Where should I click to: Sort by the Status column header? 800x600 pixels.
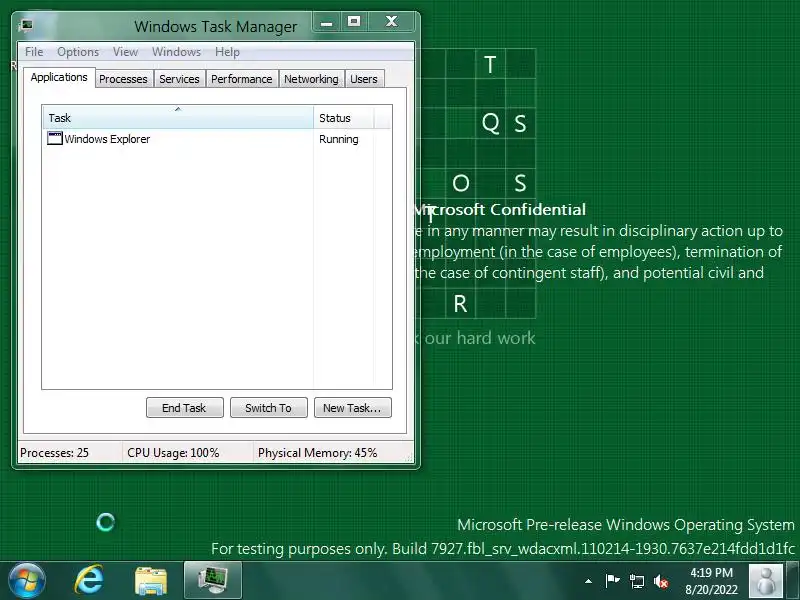click(x=344, y=117)
